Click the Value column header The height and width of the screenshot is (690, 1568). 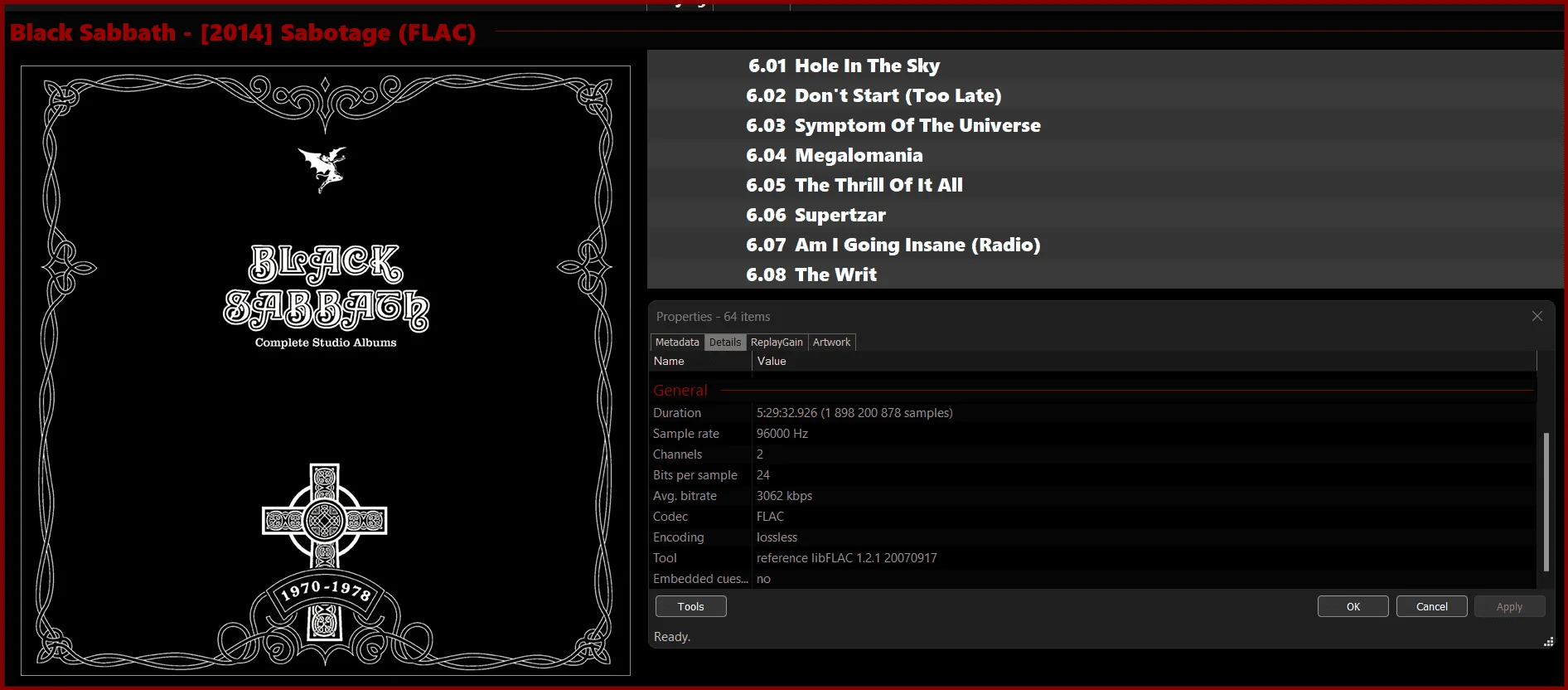[1144, 361]
